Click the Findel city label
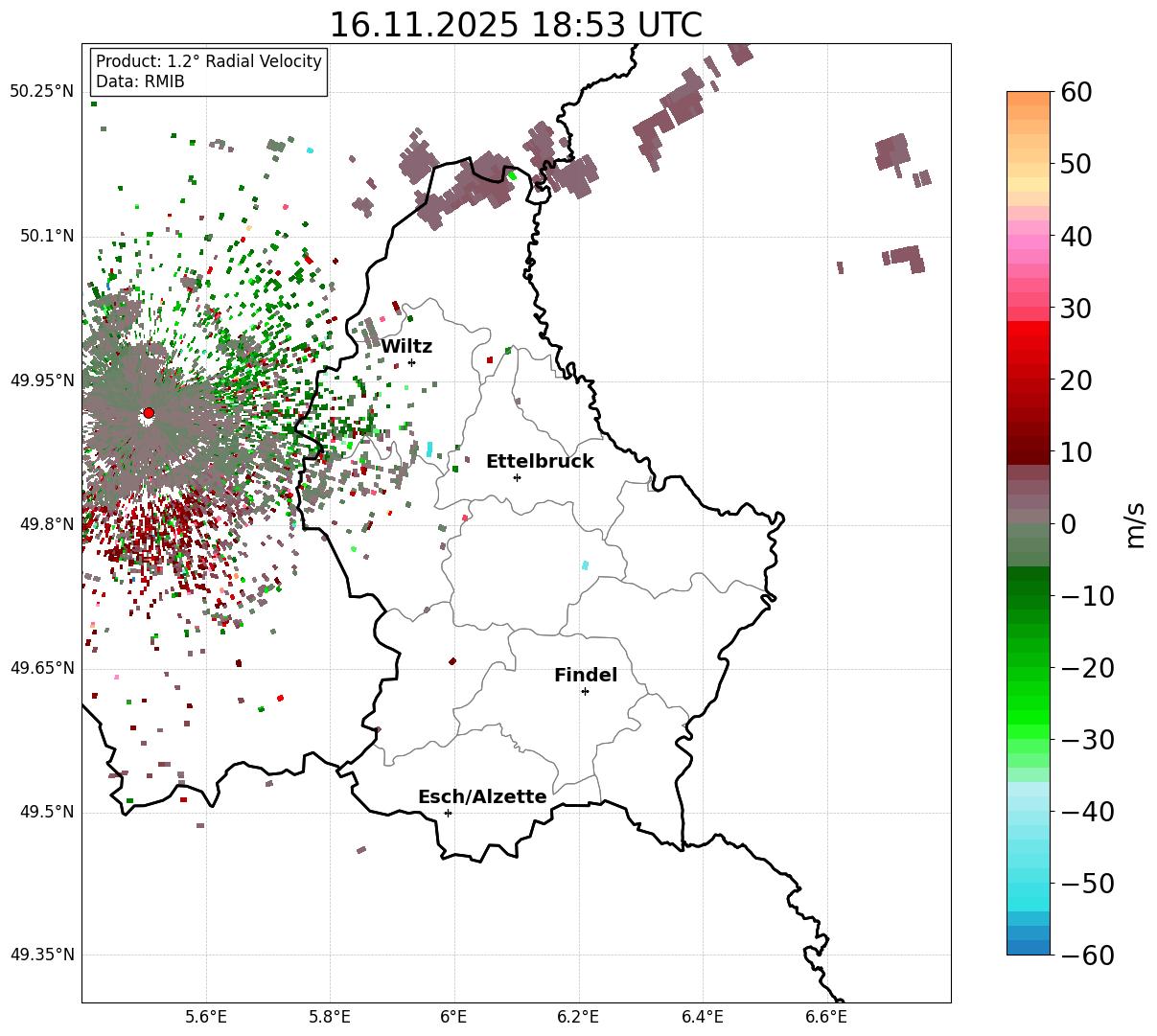The height and width of the screenshot is (1036, 1157). click(x=586, y=676)
